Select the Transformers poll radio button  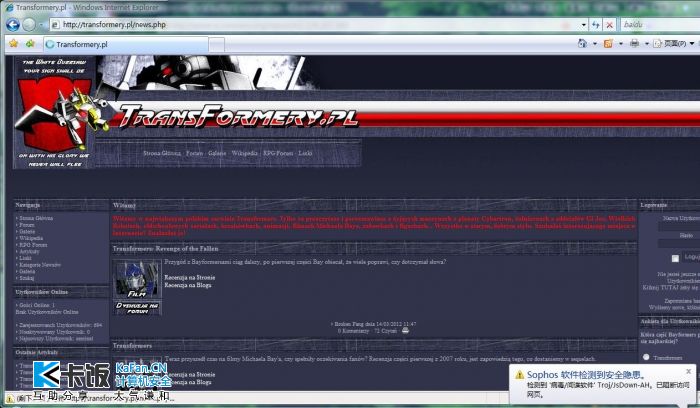[x=646, y=357]
